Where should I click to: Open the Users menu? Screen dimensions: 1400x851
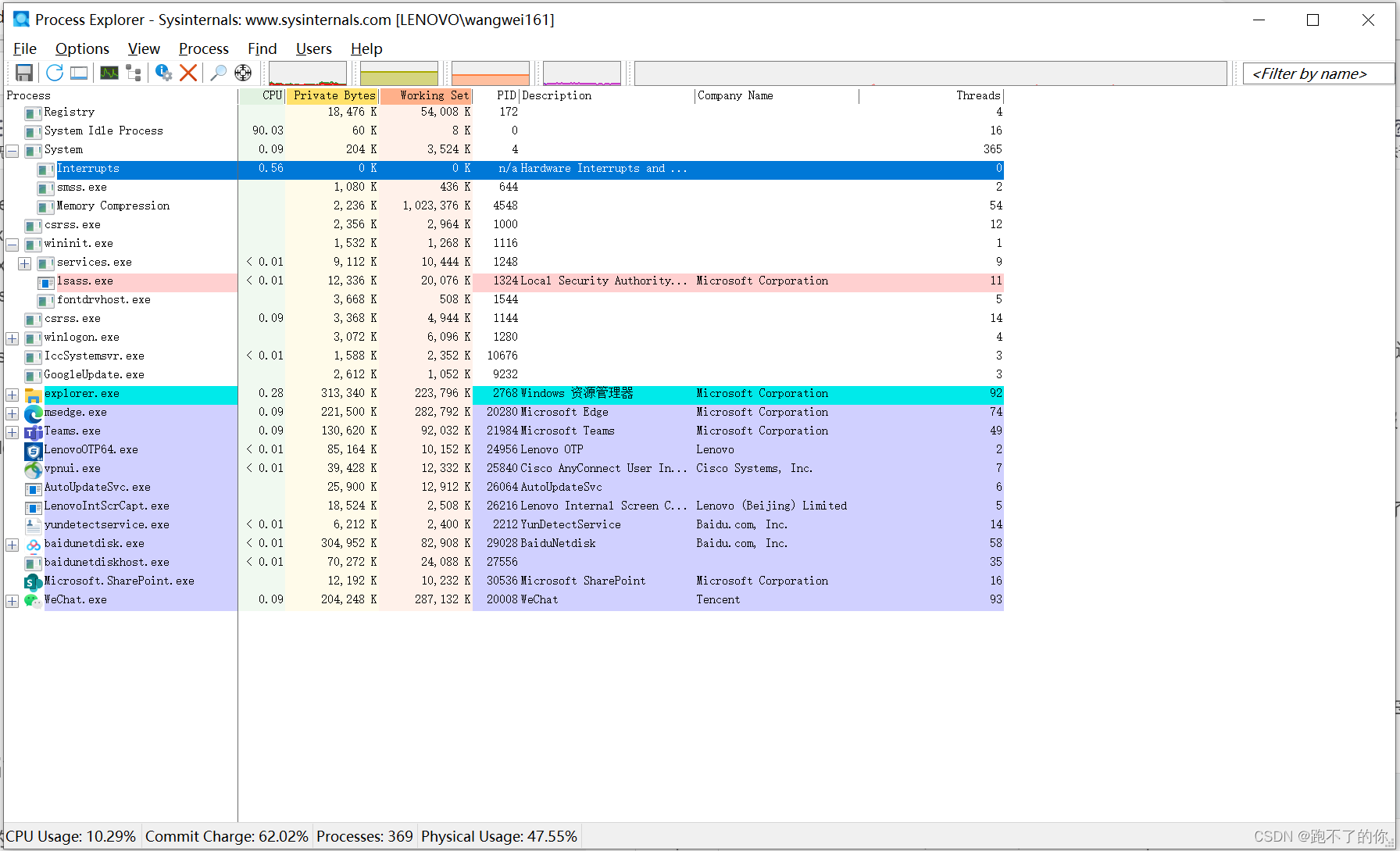click(313, 48)
